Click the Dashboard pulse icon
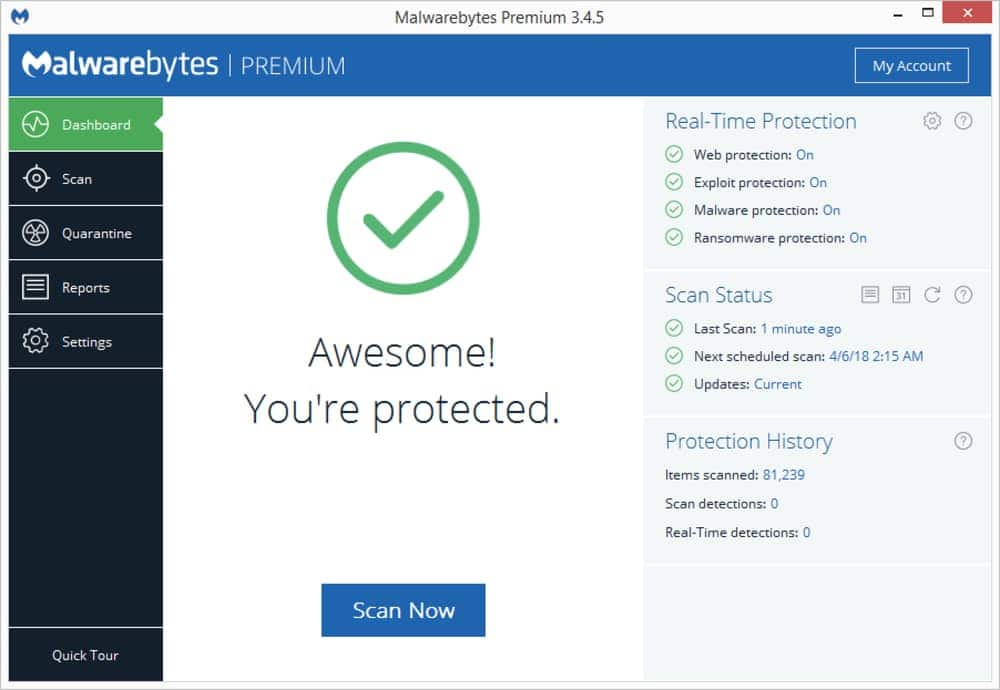This screenshot has width=1000, height=690. click(x=35, y=124)
